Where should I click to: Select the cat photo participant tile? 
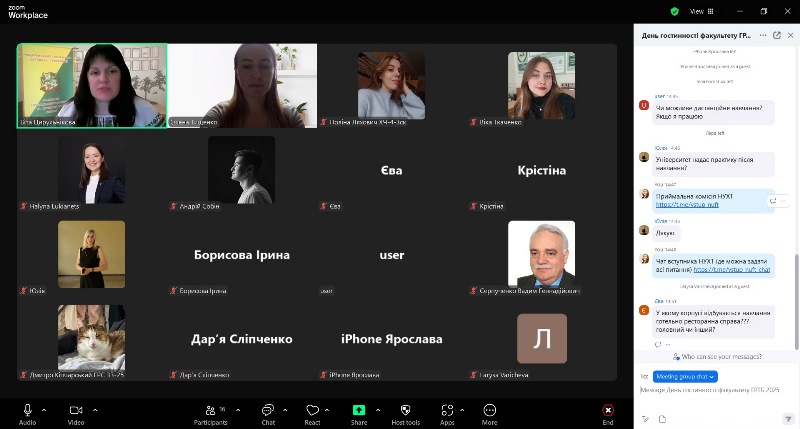coord(92,339)
